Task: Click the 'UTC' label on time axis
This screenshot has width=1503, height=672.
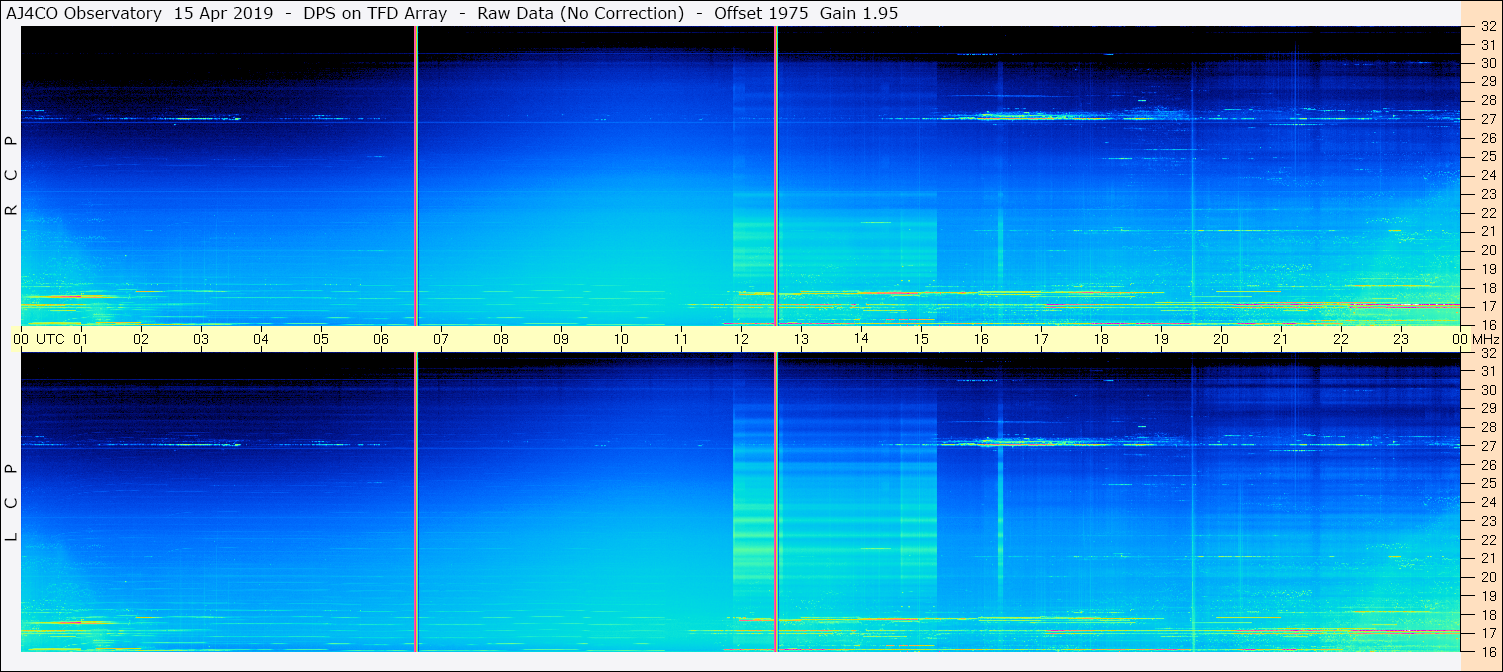Action: (50, 339)
